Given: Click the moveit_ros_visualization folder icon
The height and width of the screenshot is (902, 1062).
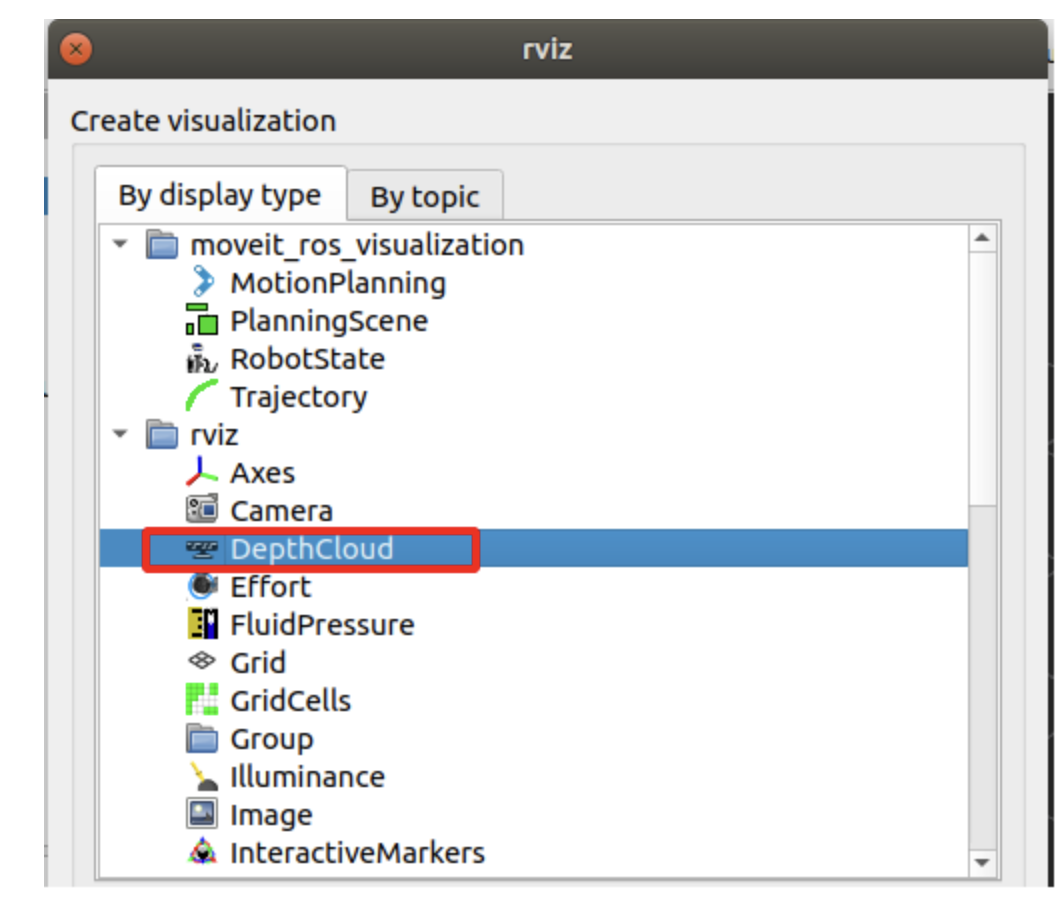Looking at the screenshot, I should click(x=162, y=244).
